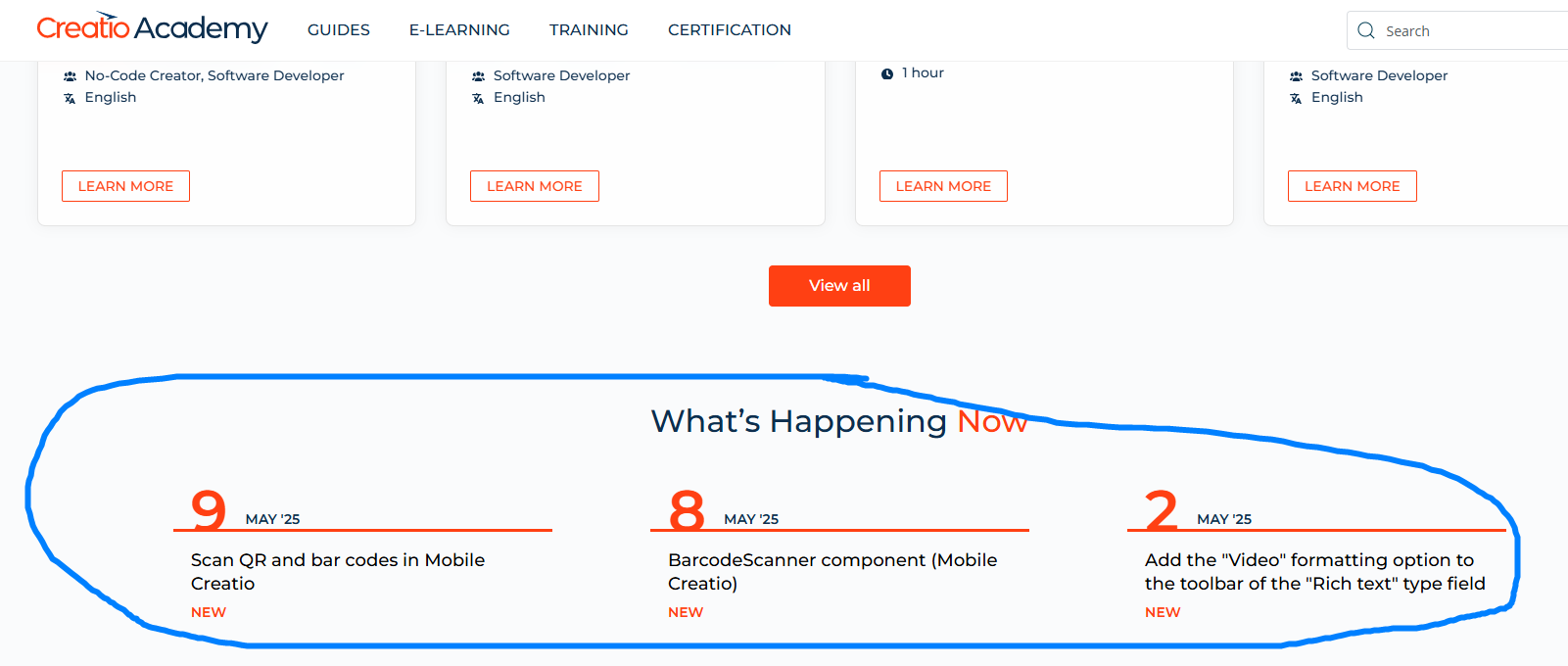Open BarcodeScanner component (Mobile Creatio) news
This screenshot has height=666, width=1568.
(832, 572)
